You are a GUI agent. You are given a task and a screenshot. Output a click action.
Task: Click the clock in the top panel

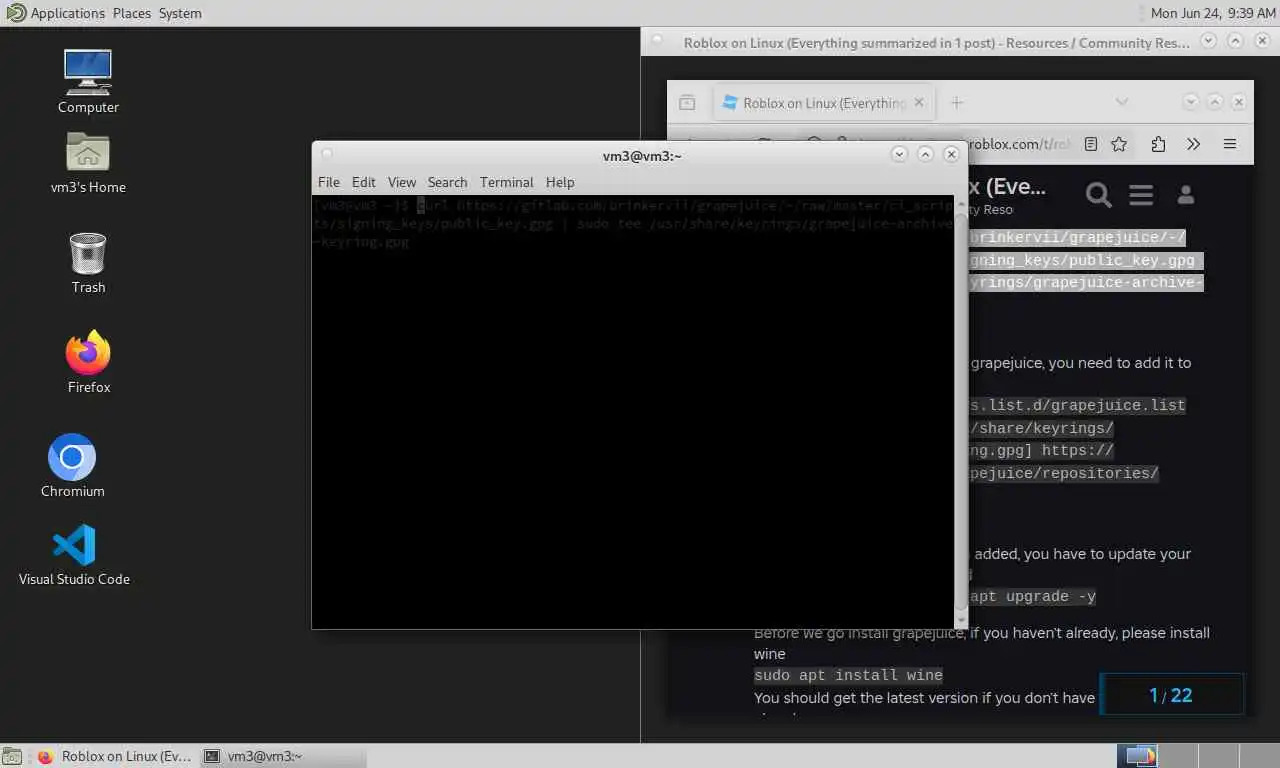pyautogui.click(x=1213, y=13)
